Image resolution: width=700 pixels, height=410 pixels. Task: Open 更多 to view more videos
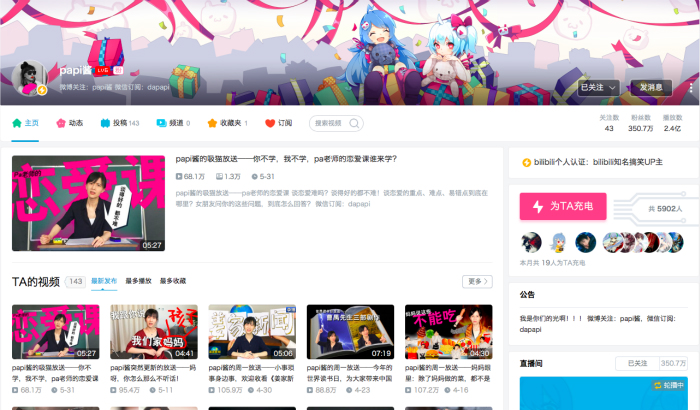coord(477,281)
